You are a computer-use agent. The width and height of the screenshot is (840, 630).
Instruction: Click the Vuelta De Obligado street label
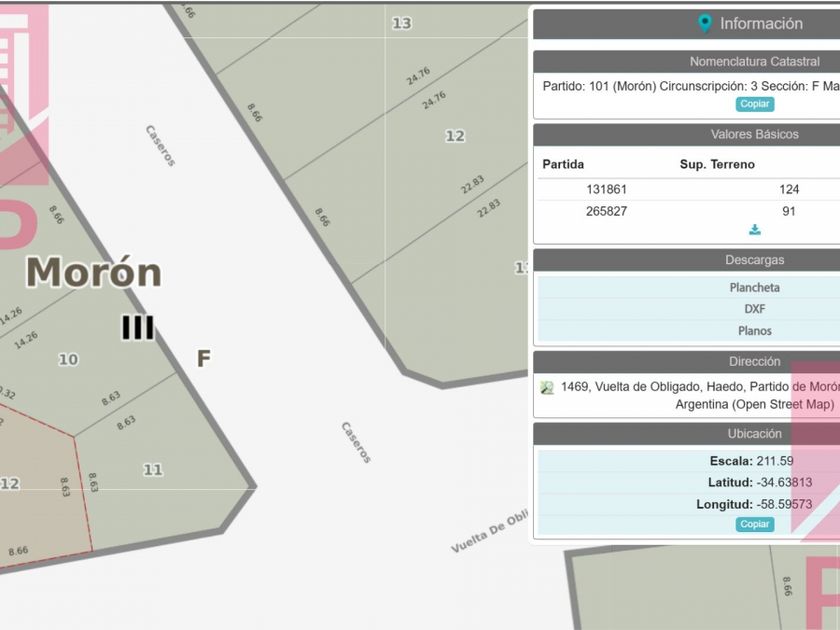[x=490, y=531]
